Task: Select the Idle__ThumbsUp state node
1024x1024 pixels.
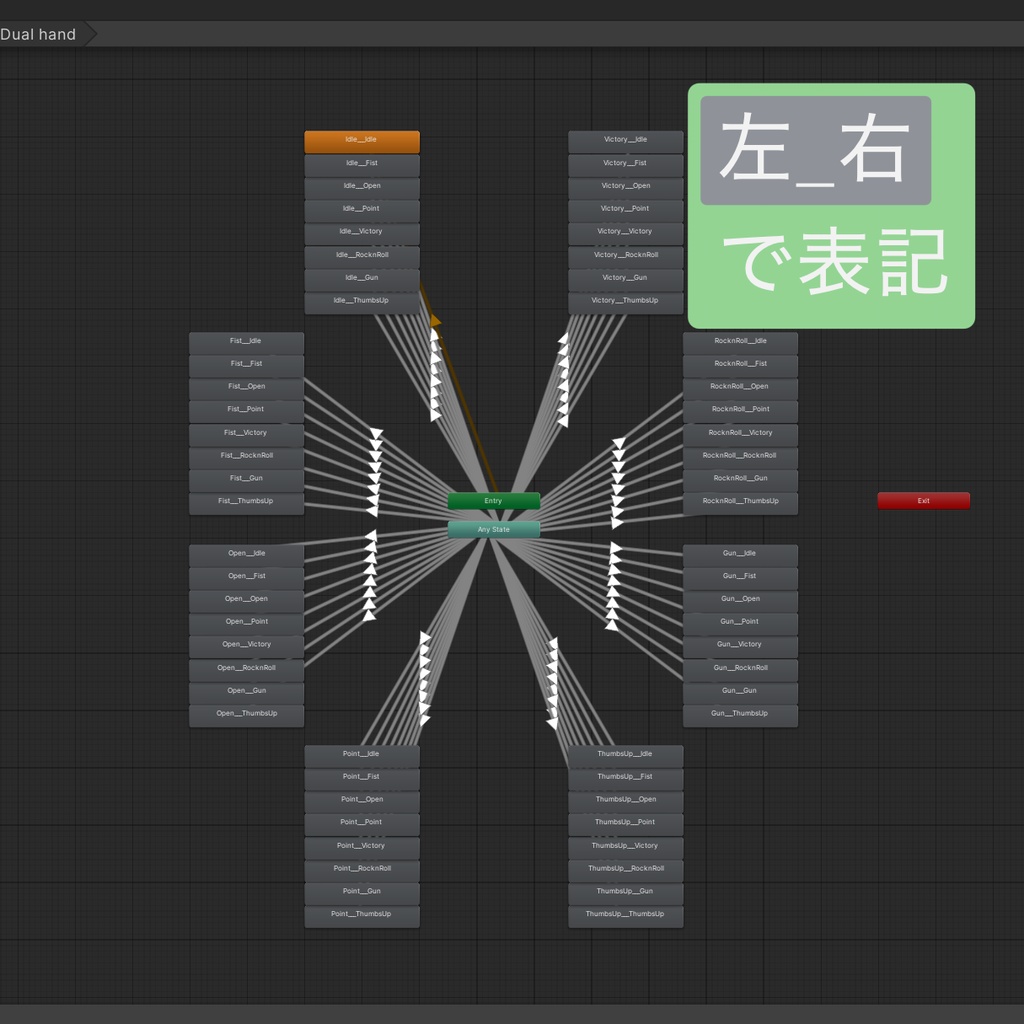Action: click(362, 302)
